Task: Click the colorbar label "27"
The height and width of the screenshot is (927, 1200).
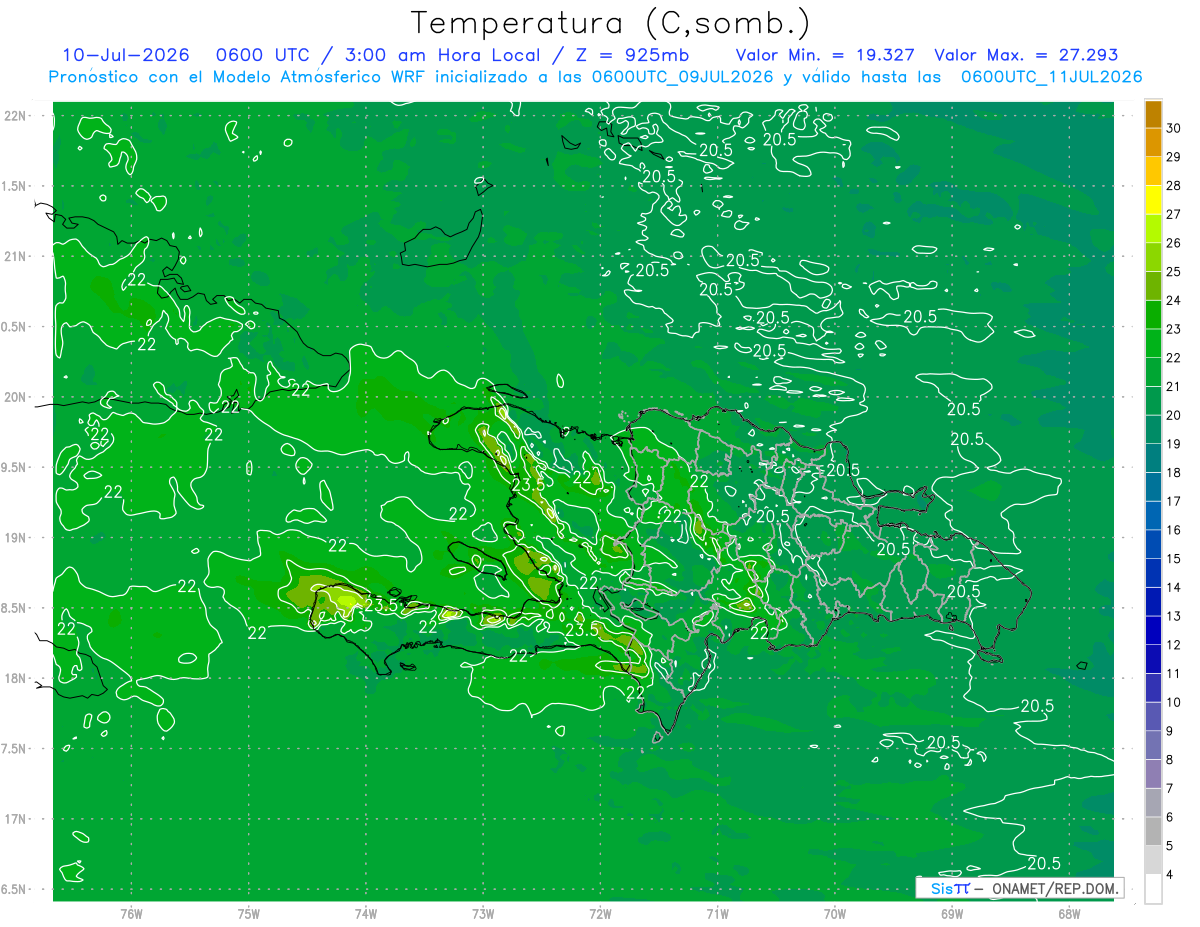Action: tap(1174, 214)
